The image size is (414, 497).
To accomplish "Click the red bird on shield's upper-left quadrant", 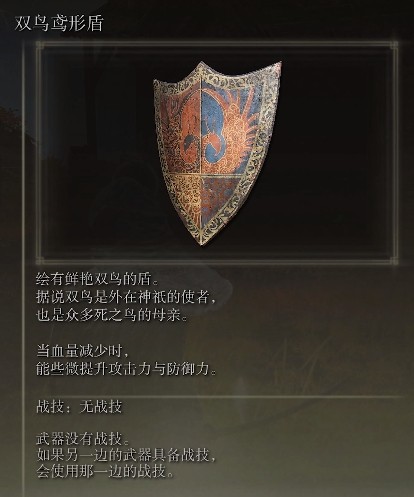I will [x=183, y=128].
